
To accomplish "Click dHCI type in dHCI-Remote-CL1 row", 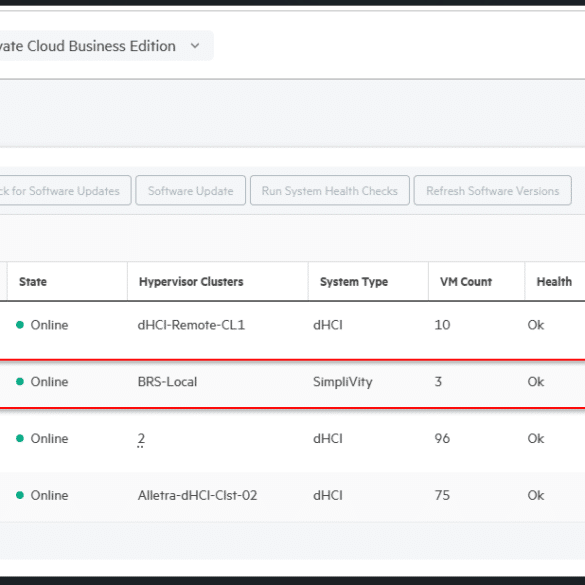I will coord(328,325).
